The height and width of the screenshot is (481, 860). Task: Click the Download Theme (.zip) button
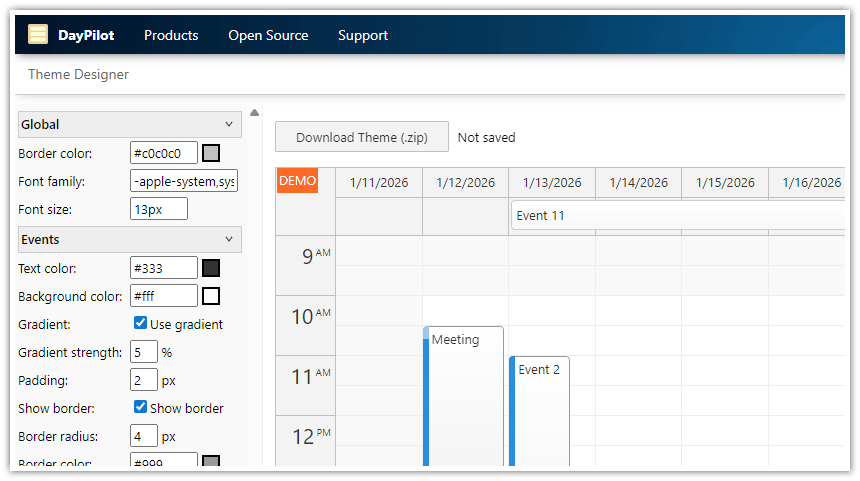tap(361, 137)
